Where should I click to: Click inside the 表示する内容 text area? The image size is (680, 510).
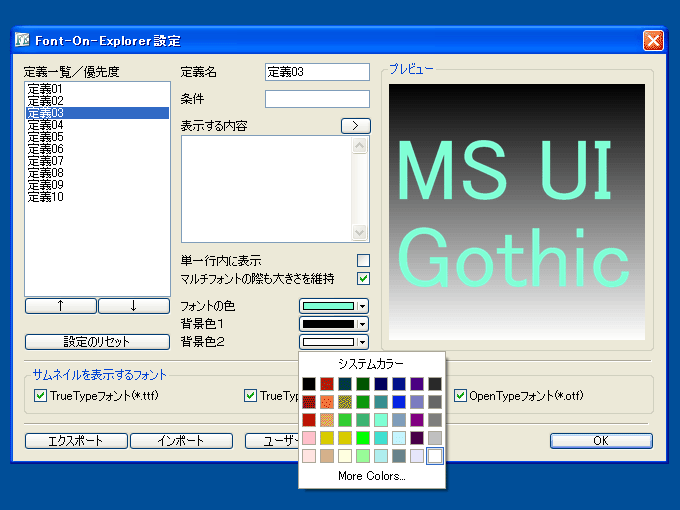(266, 189)
